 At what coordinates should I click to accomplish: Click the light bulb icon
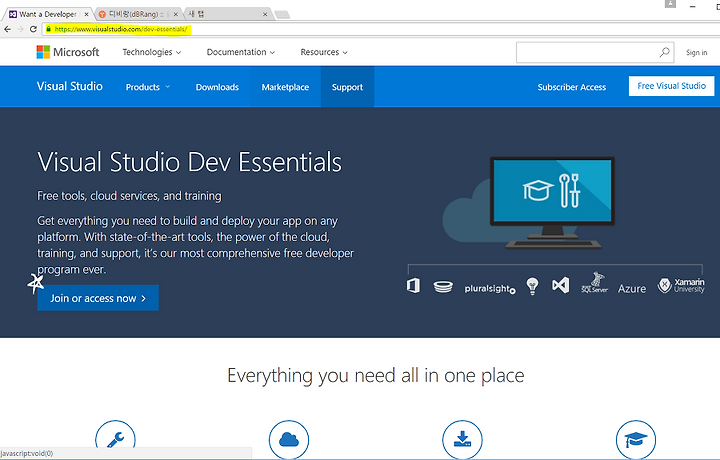(x=532, y=286)
